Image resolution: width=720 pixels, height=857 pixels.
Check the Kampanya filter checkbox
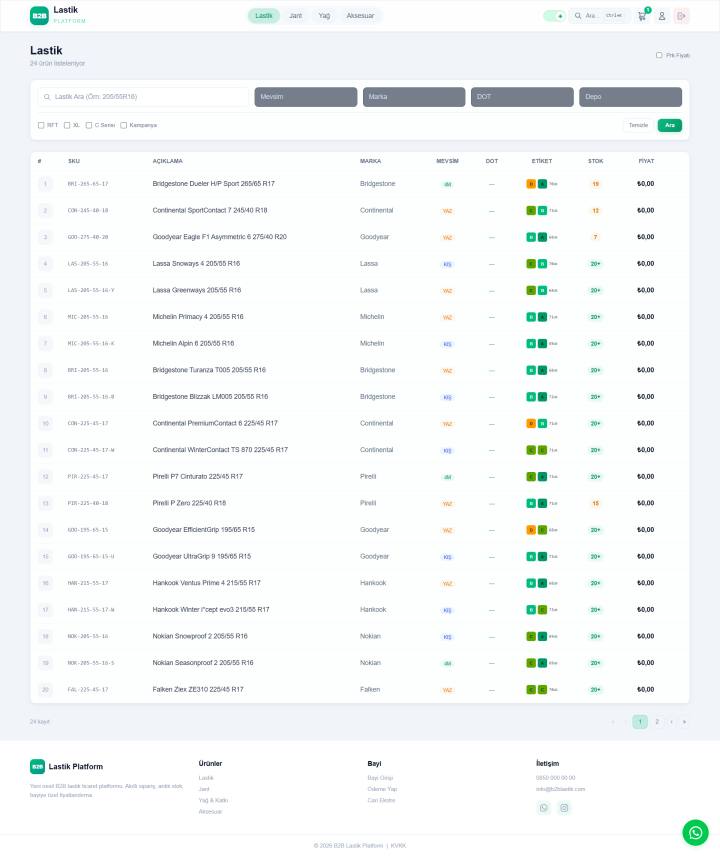[x=124, y=125]
